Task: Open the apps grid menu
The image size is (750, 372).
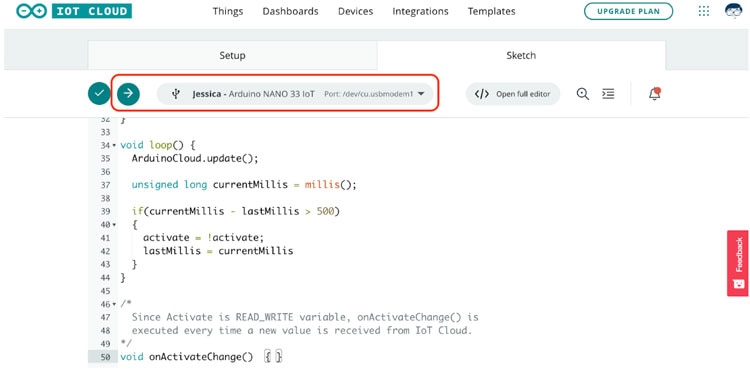Action: pyautogui.click(x=704, y=11)
